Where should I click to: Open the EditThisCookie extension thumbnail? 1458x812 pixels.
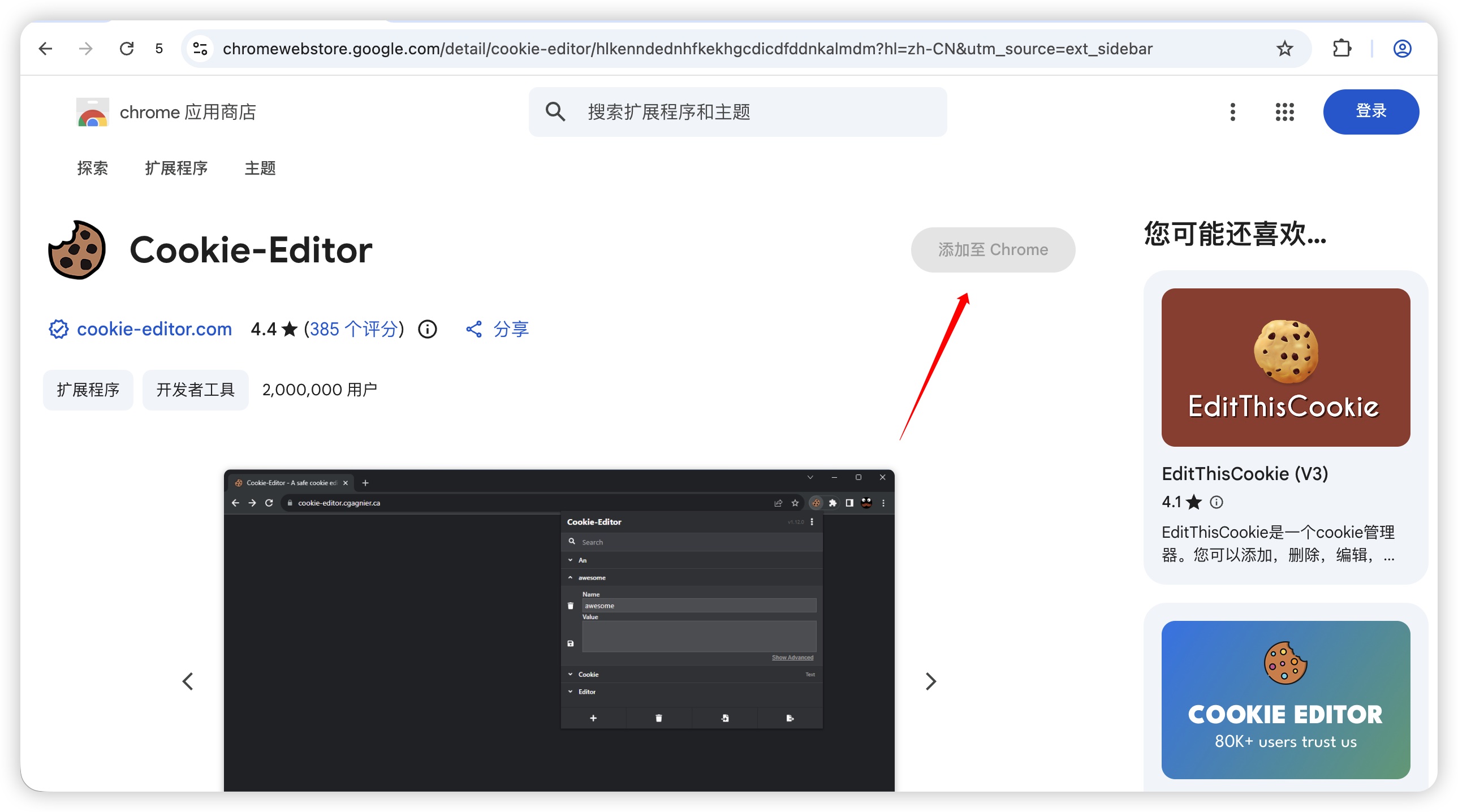[1286, 366]
